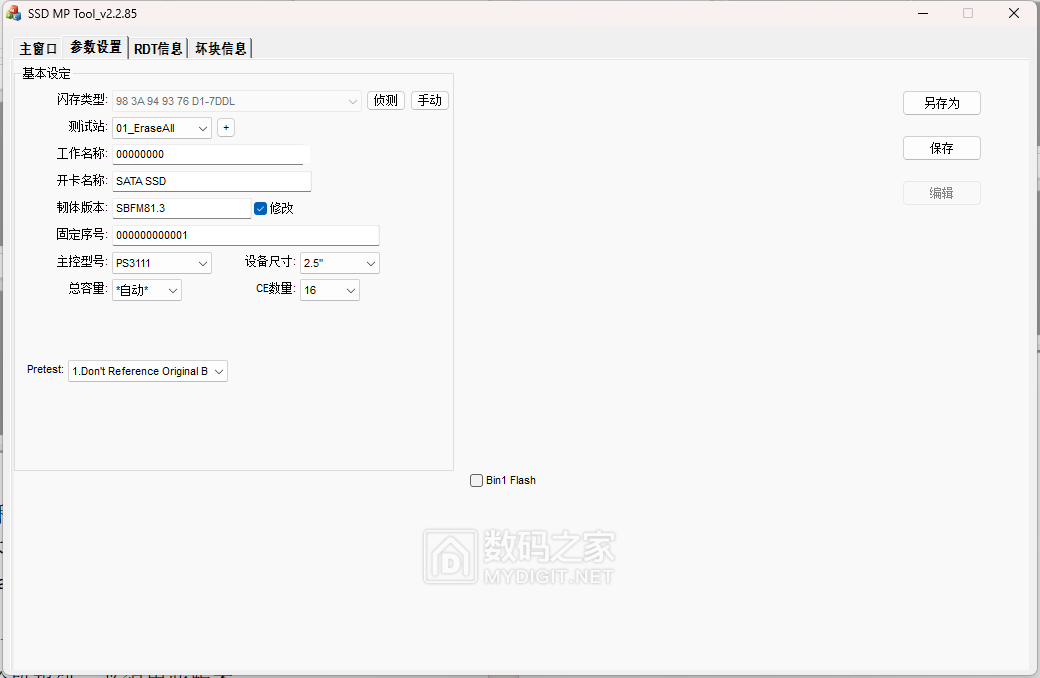Screen dimensions: 1040x678
Task: Focus the 开卡名称 SATA SSD field
Action: (x=212, y=181)
